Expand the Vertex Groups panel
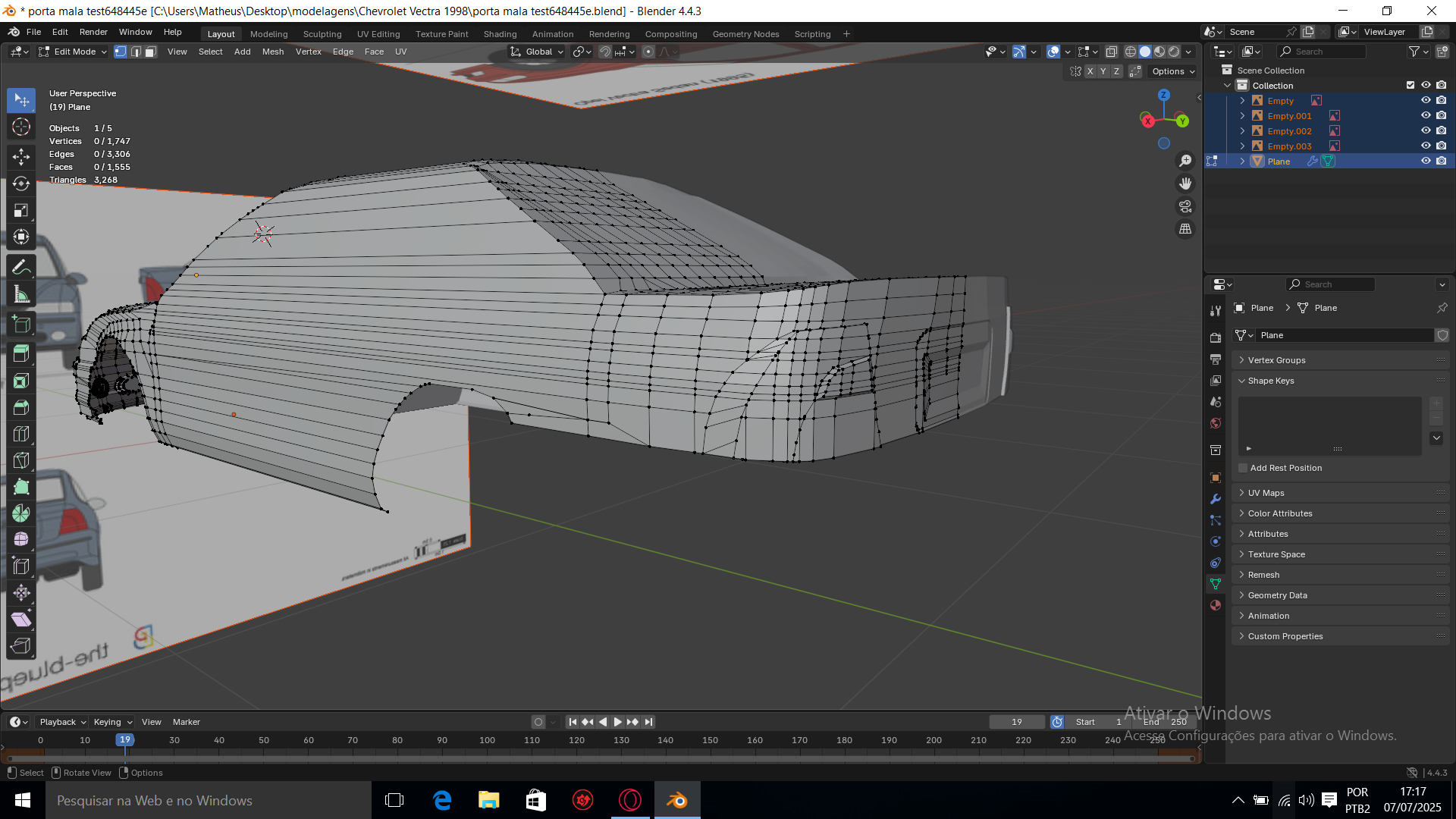 point(1276,360)
